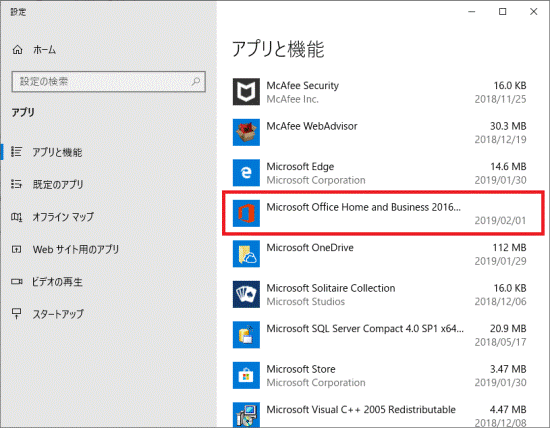Image resolution: width=550 pixels, height=428 pixels.
Task: Click the 2018/12/06 install date
Action: [x=500, y=302]
